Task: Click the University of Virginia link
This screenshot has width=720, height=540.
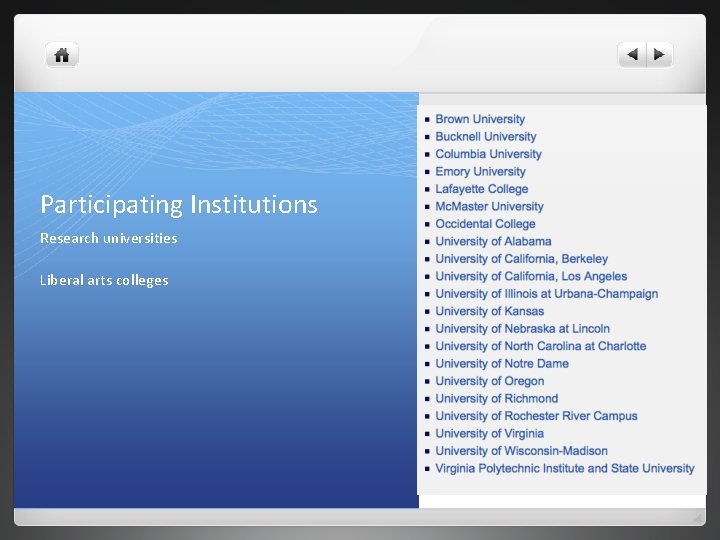Action: [x=489, y=433]
